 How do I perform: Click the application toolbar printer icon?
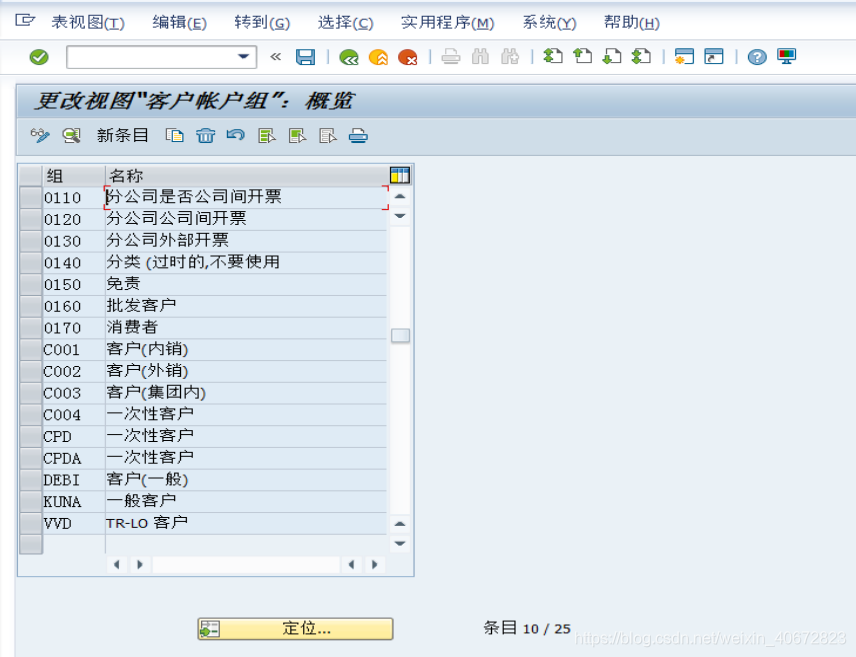click(358, 135)
